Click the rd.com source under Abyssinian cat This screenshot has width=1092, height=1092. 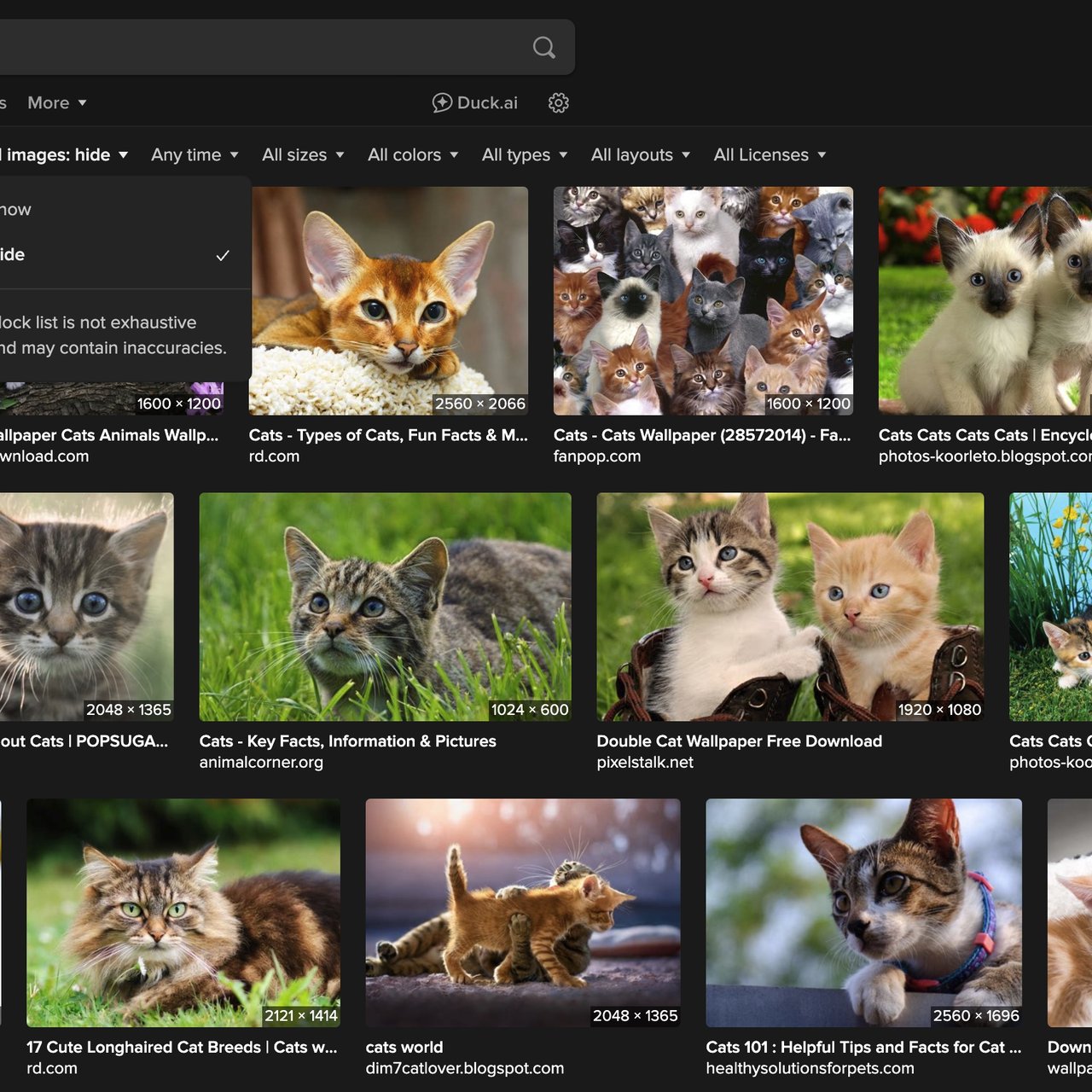274,456
